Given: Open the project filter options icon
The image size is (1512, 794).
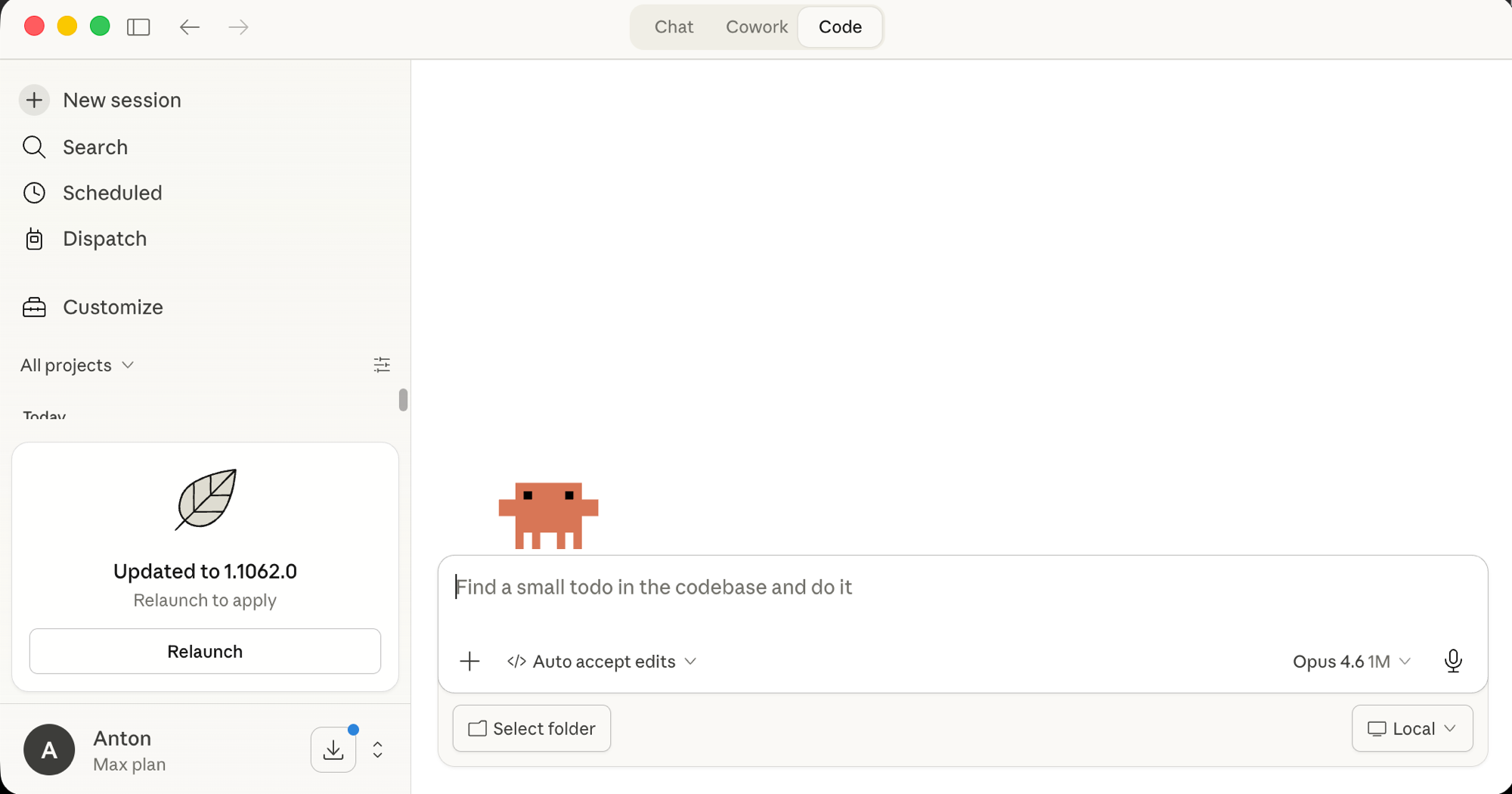Looking at the screenshot, I should (x=382, y=364).
